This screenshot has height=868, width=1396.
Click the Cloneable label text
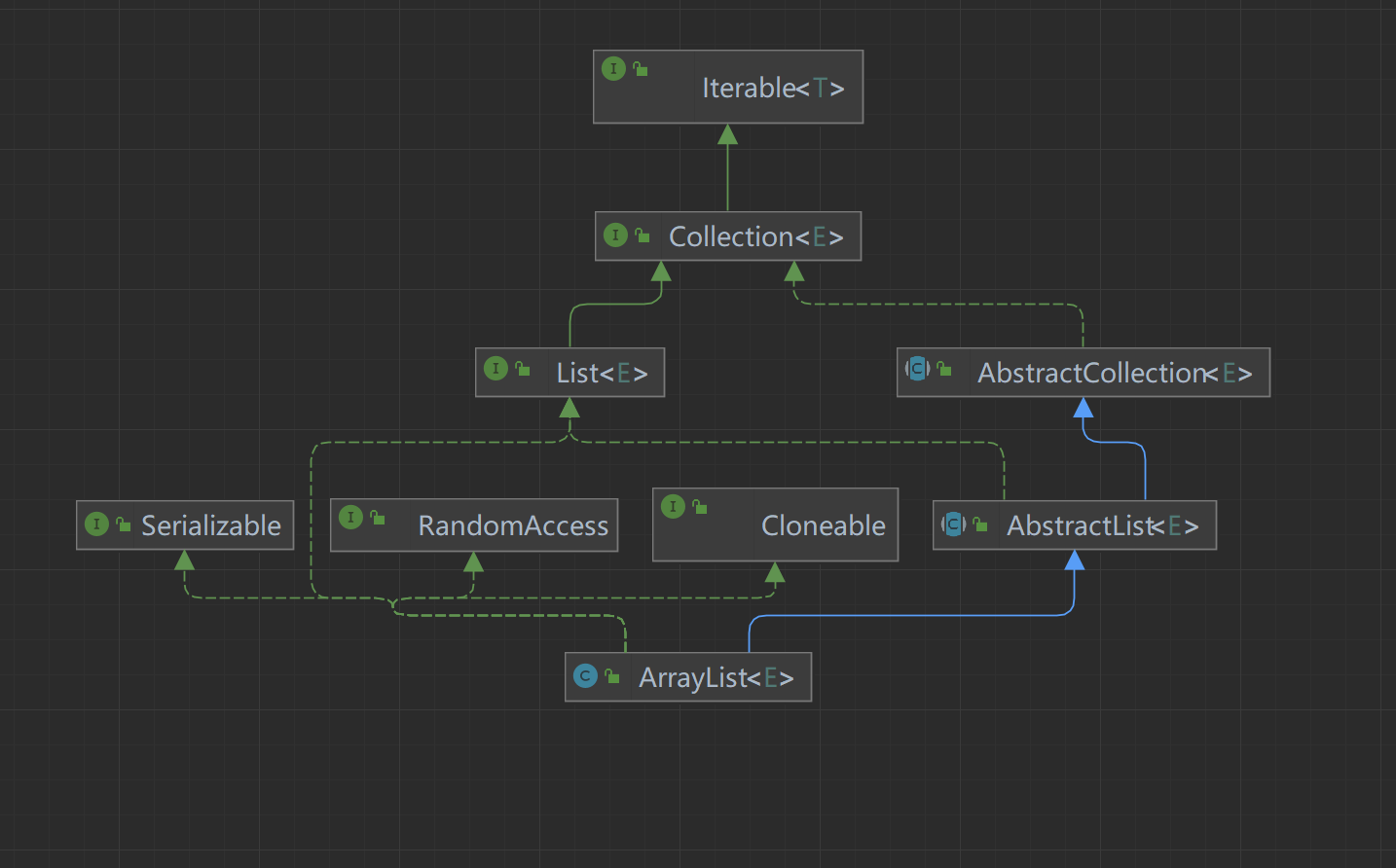[824, 526]
